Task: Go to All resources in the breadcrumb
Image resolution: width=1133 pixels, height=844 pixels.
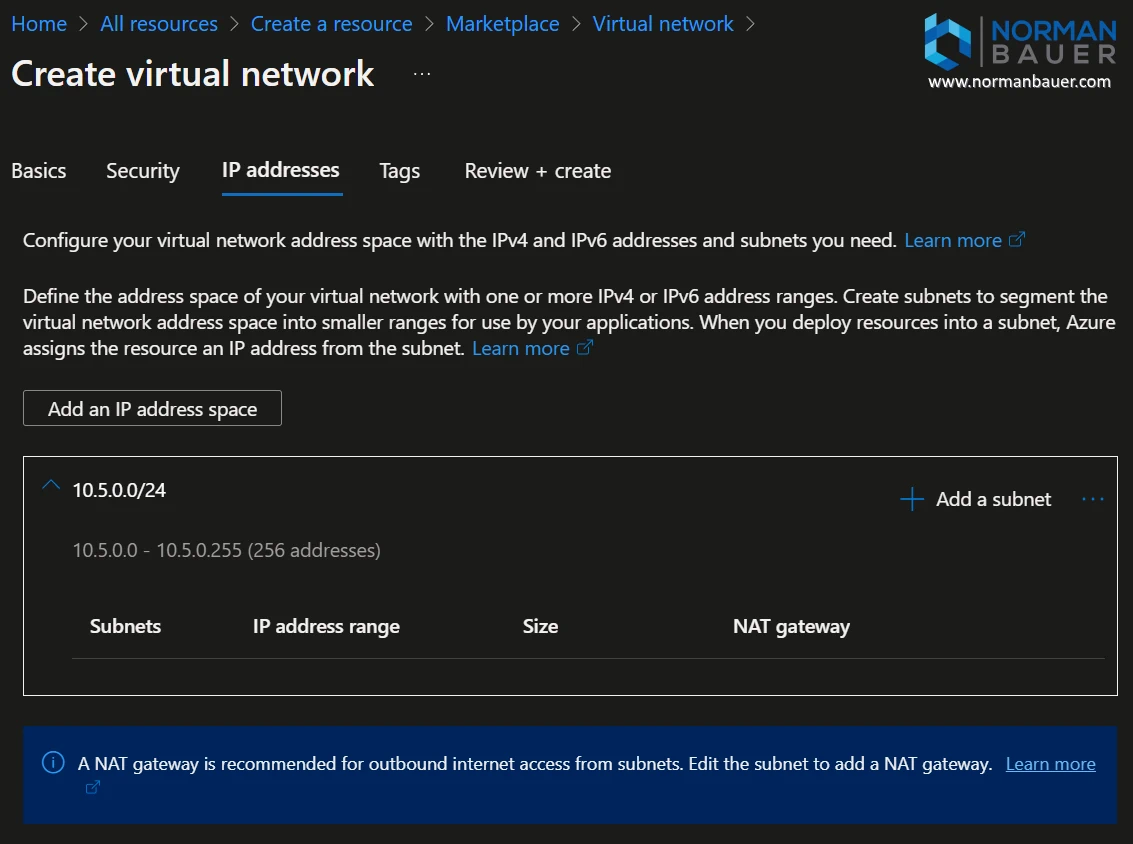Action: coord(159,24)
